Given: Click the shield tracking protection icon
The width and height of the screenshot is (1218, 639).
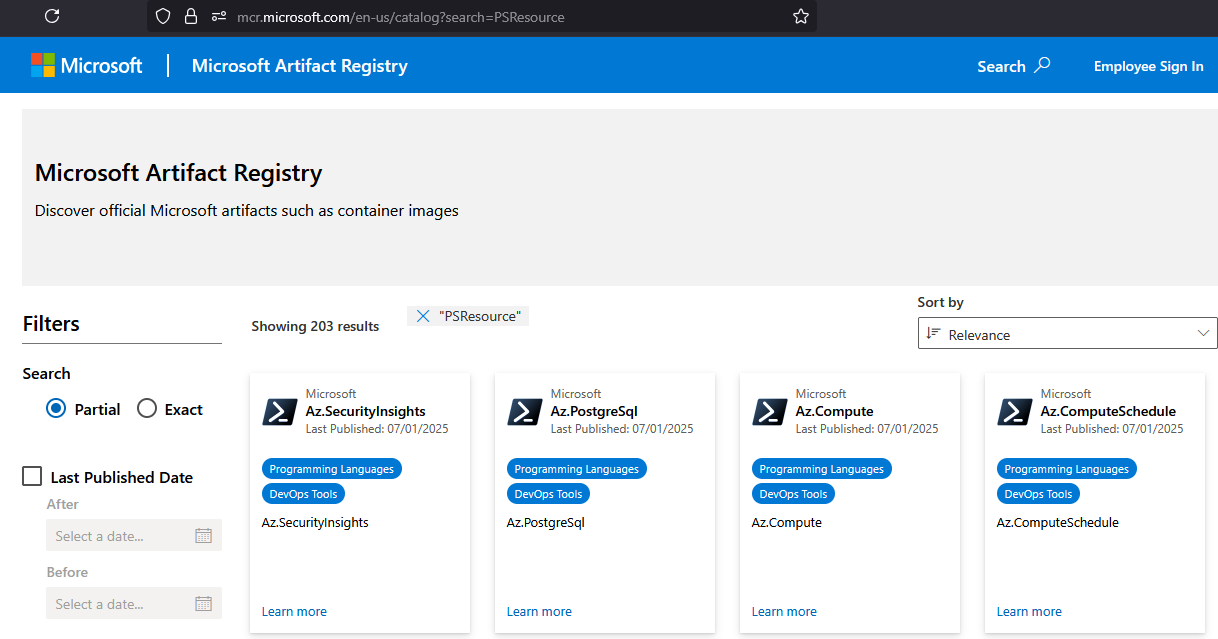Looking at the screenshot, I should coord(163,16).
